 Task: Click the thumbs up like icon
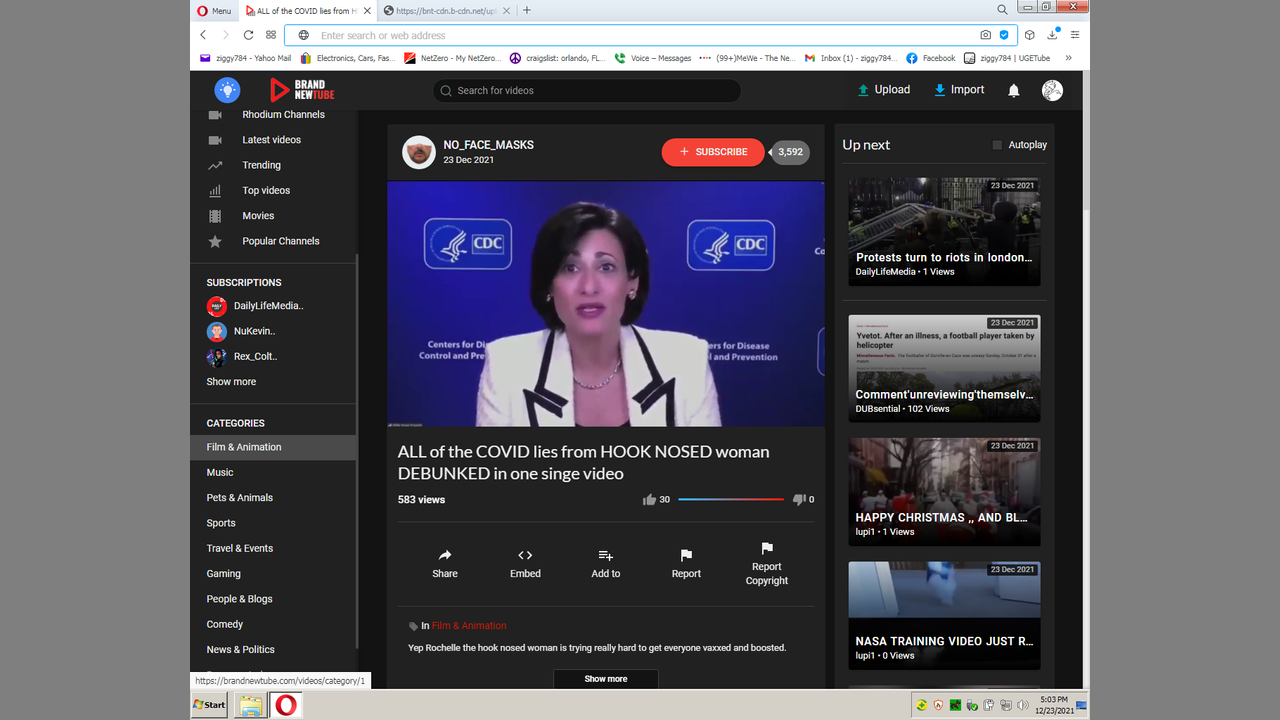point(649,499)
